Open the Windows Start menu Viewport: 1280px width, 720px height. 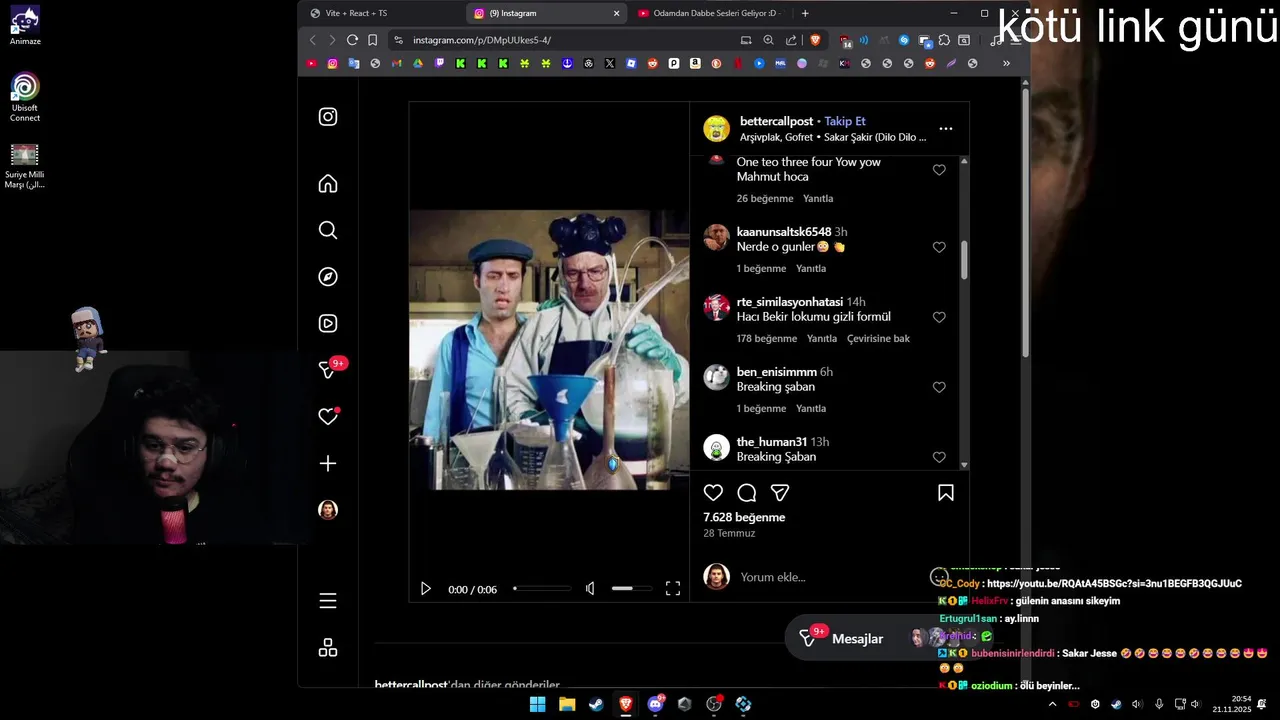point(537,704)
